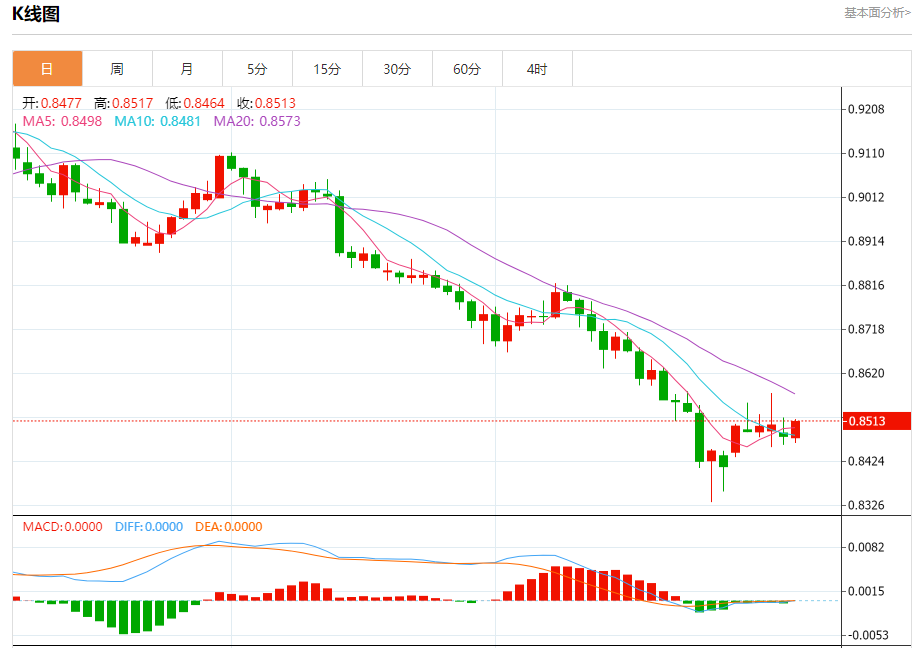Click the MA10: 0.8481 legend label
The width and height of the screenshot is (917, 648).
157,121
